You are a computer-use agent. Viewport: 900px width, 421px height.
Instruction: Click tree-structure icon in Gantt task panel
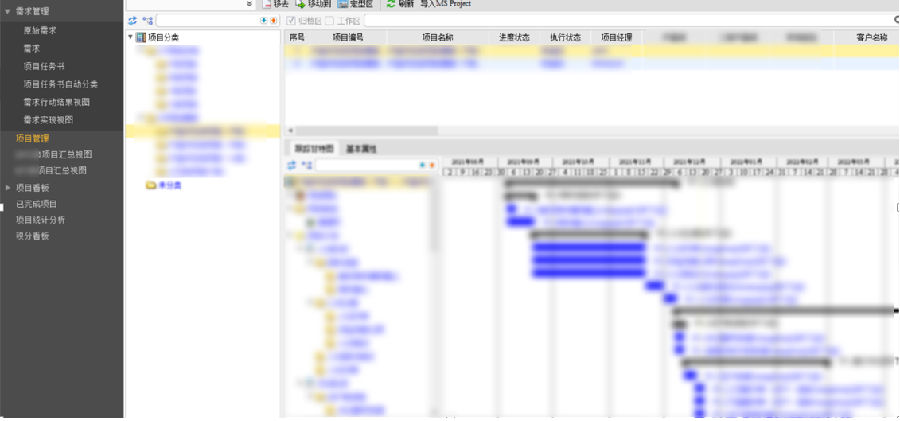tap(307, 165)
